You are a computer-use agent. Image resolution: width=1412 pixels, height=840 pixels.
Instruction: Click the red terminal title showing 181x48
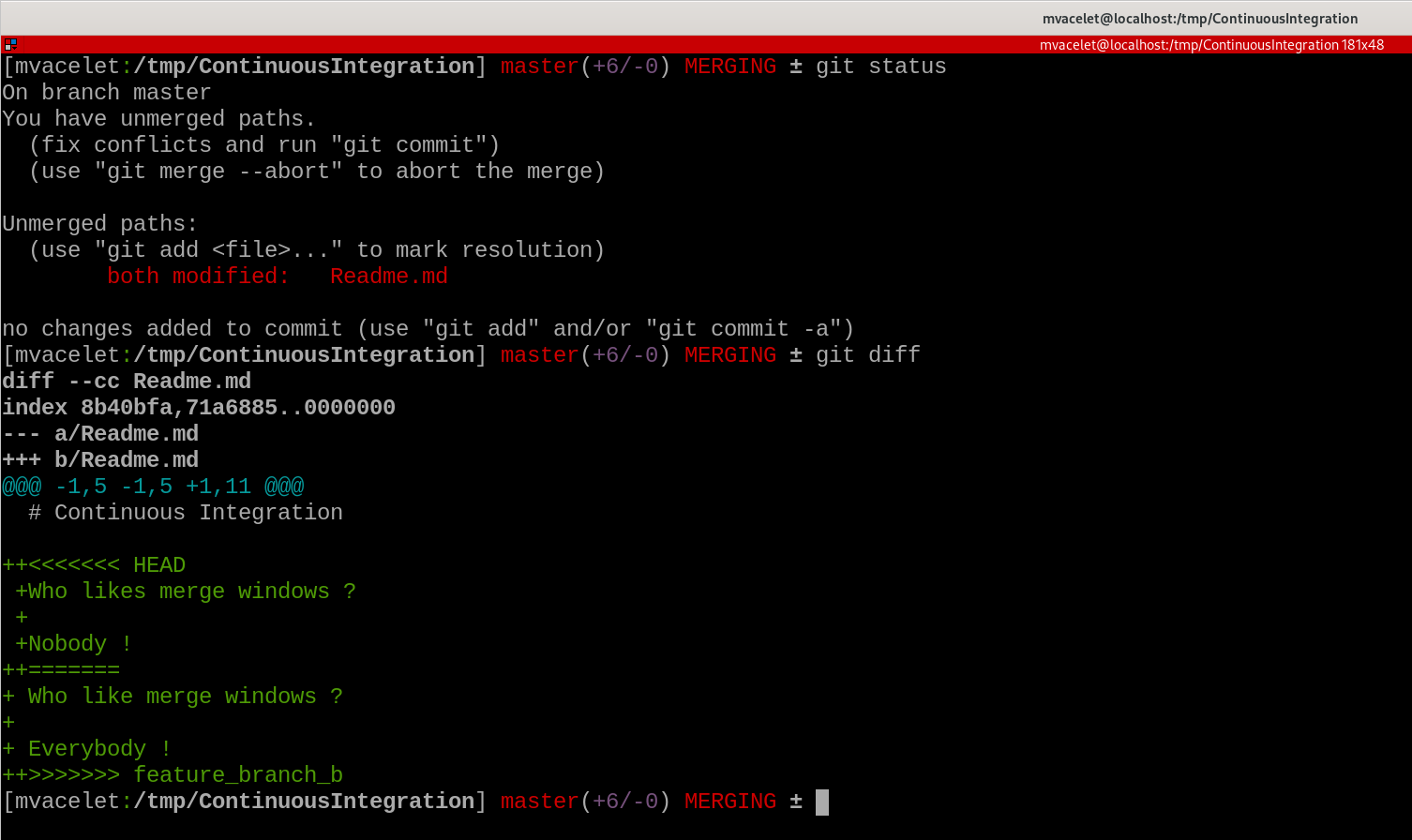(x=1211, y=45)
